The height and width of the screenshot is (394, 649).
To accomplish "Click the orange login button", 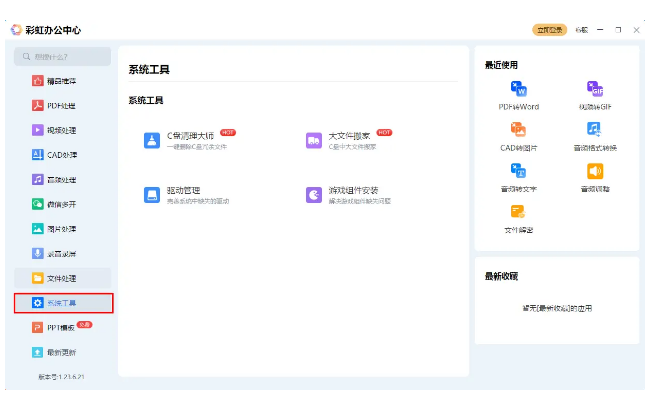I will pyautogui.click(x=549, y=30).
